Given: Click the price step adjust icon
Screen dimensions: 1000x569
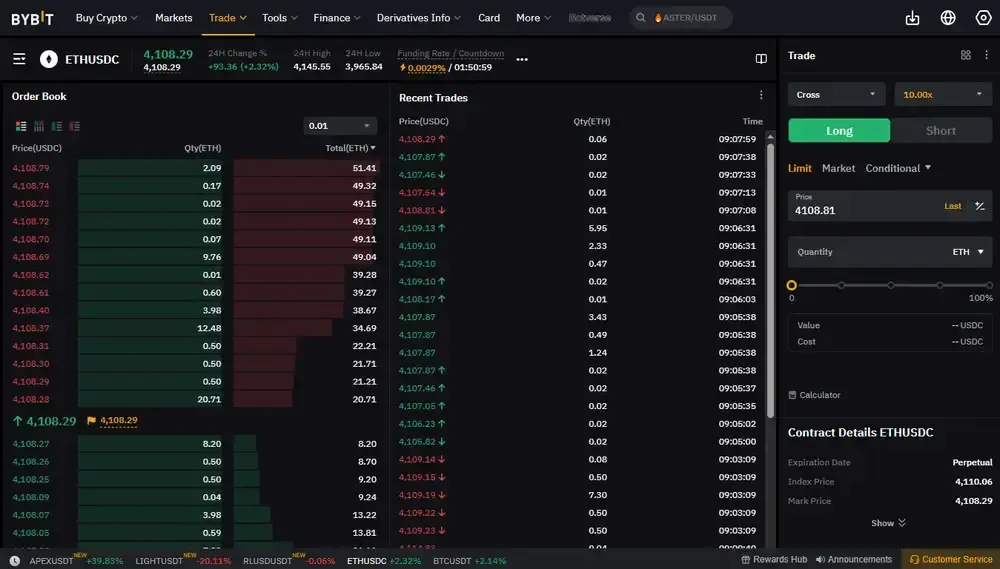Looking at the screenshot, I should [980, 206].
